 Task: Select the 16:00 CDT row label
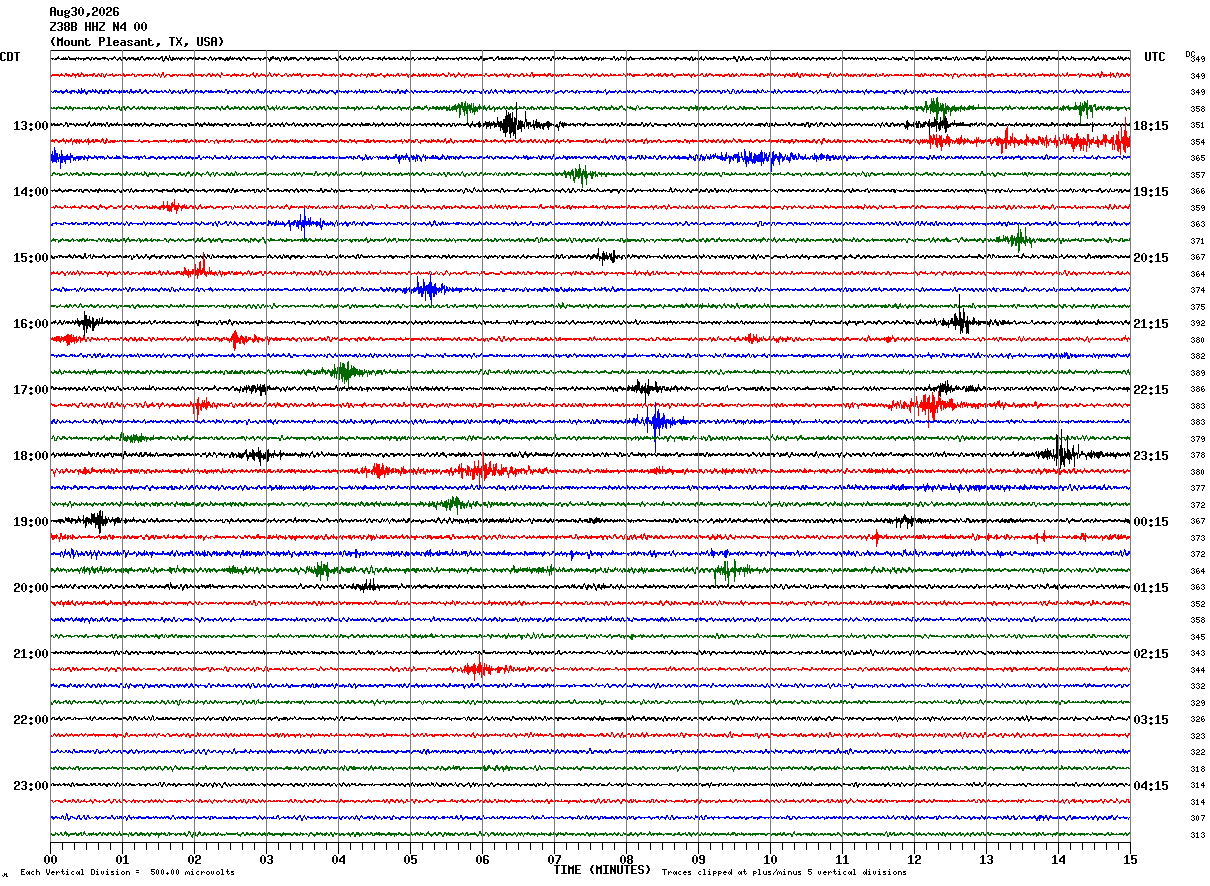(x=30, y=324)
